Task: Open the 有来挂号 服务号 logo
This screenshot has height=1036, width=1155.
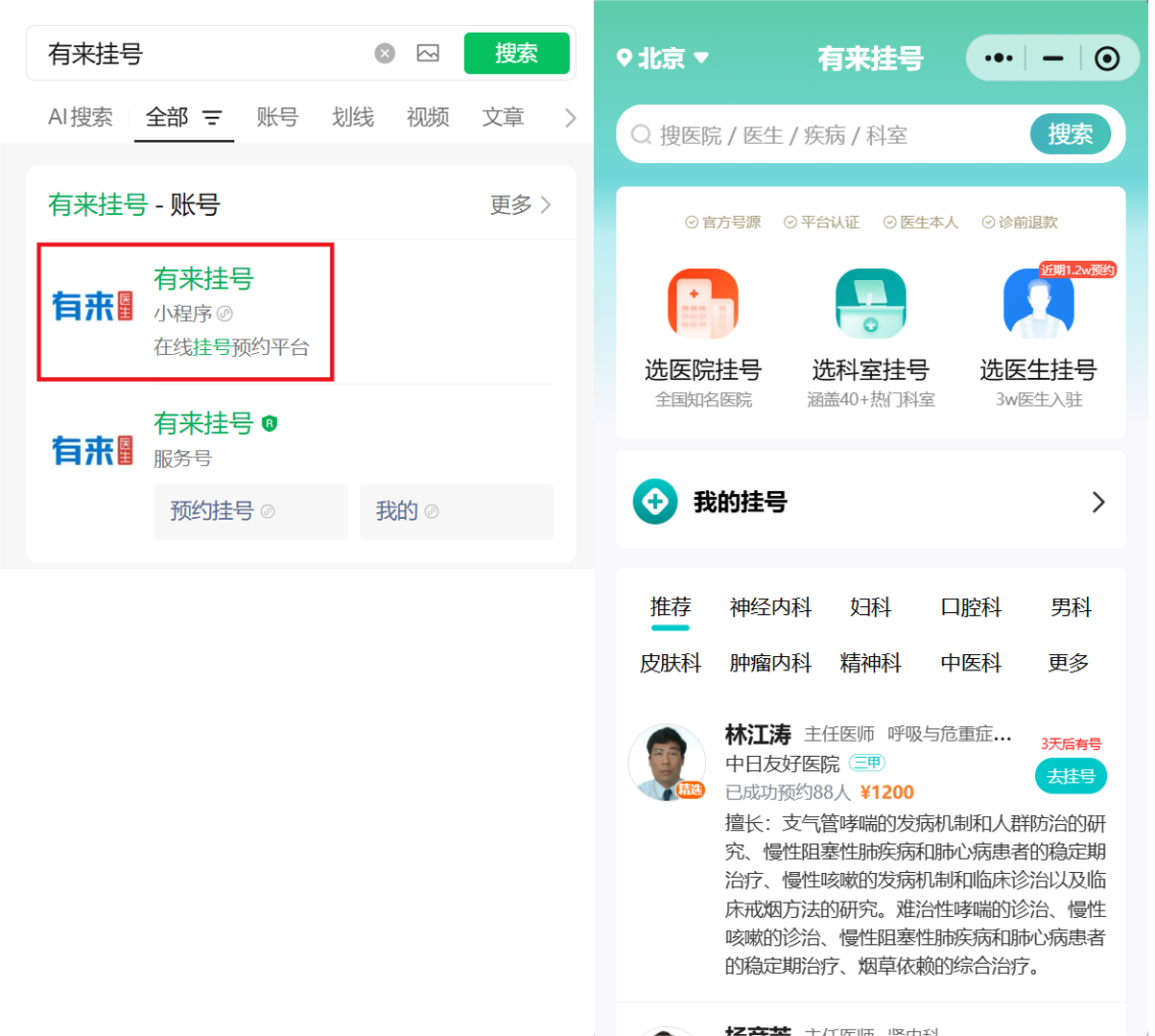Action: [92, 450]
